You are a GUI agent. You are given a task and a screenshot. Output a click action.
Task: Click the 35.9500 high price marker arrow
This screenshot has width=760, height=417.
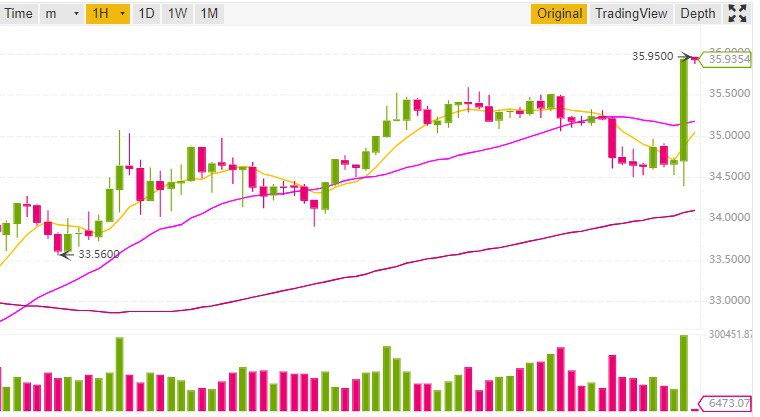pyautogui.click(x=684, y=57)
